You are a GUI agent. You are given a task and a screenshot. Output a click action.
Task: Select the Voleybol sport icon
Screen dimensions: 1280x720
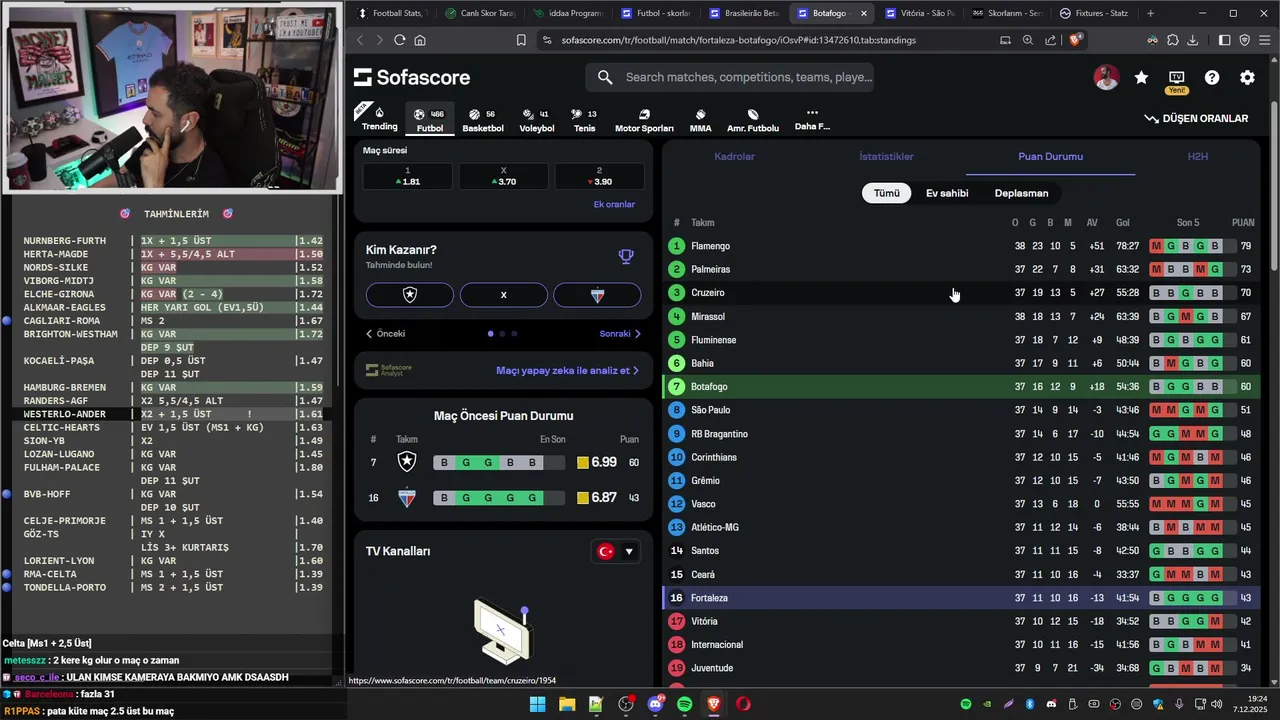coord(537,120)
